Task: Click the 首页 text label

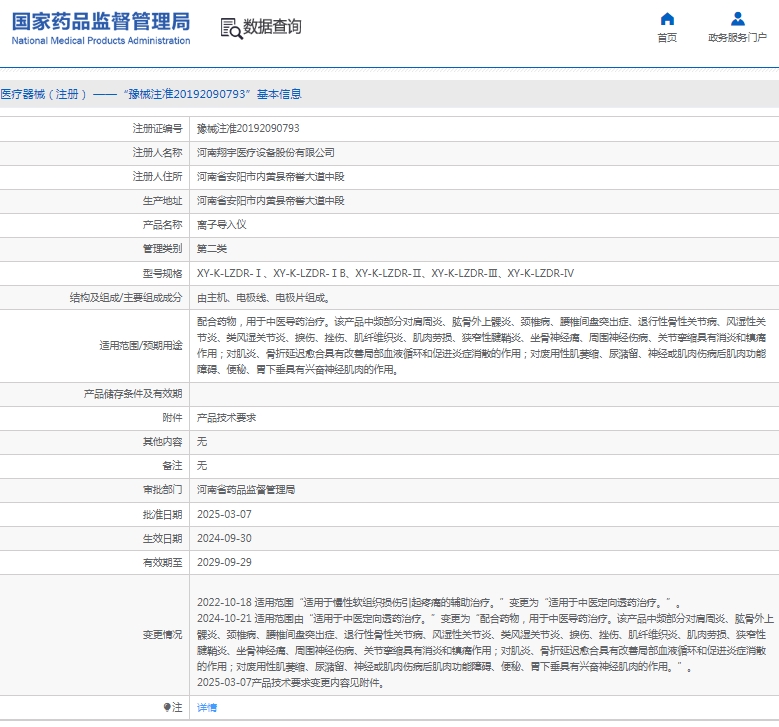Action: 667,38
